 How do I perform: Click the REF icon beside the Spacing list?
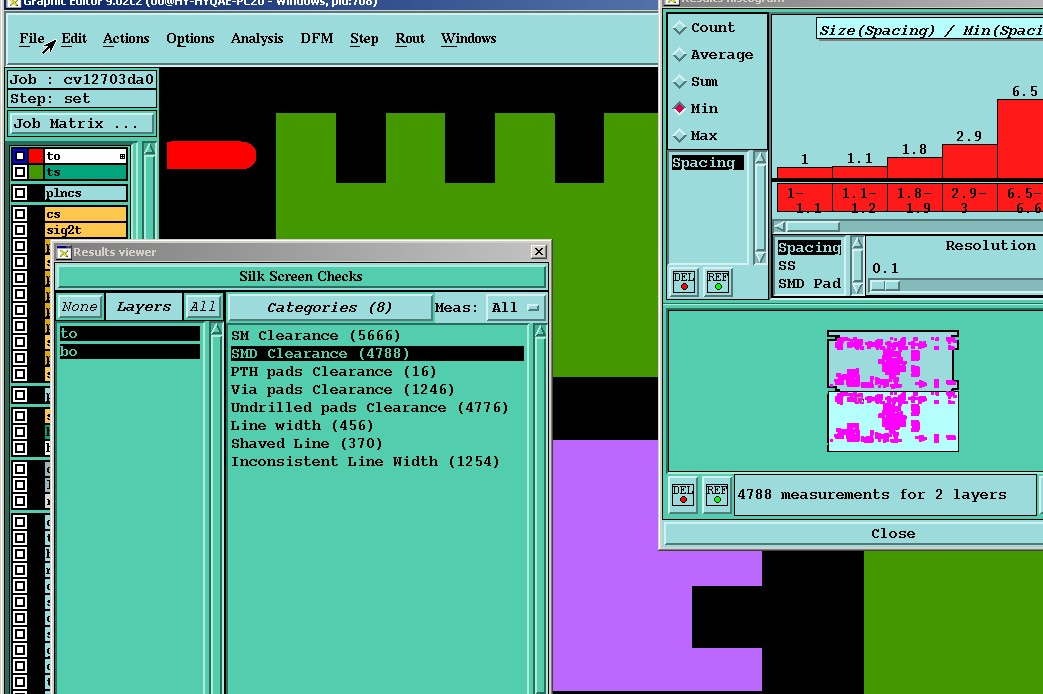point(717,281)
